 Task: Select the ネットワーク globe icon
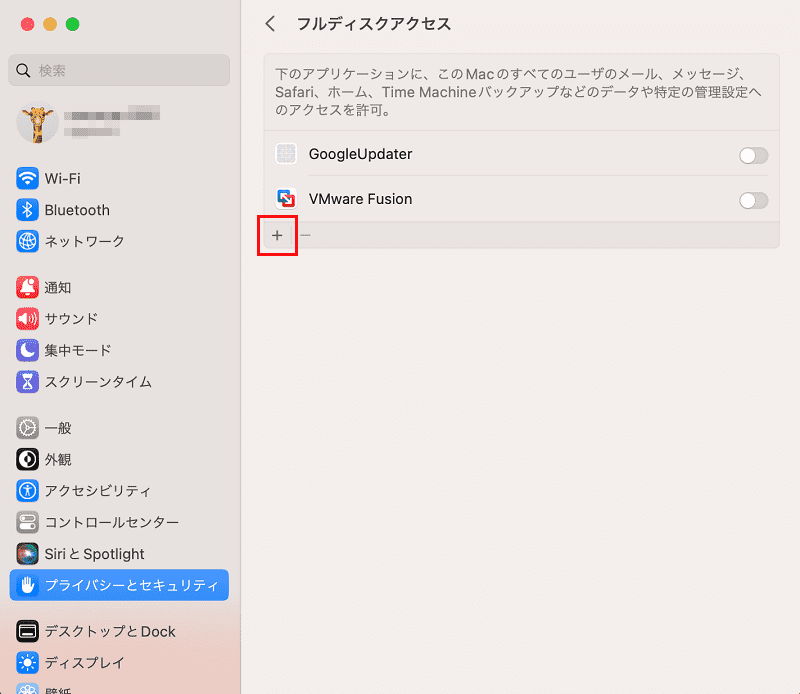pyautogui.click(x=27, y=241)
